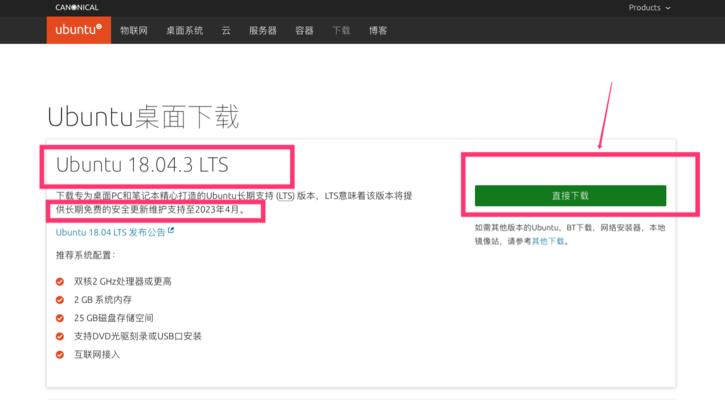Click the text 互联网接入
725x400 pixels.
[97, 355]
